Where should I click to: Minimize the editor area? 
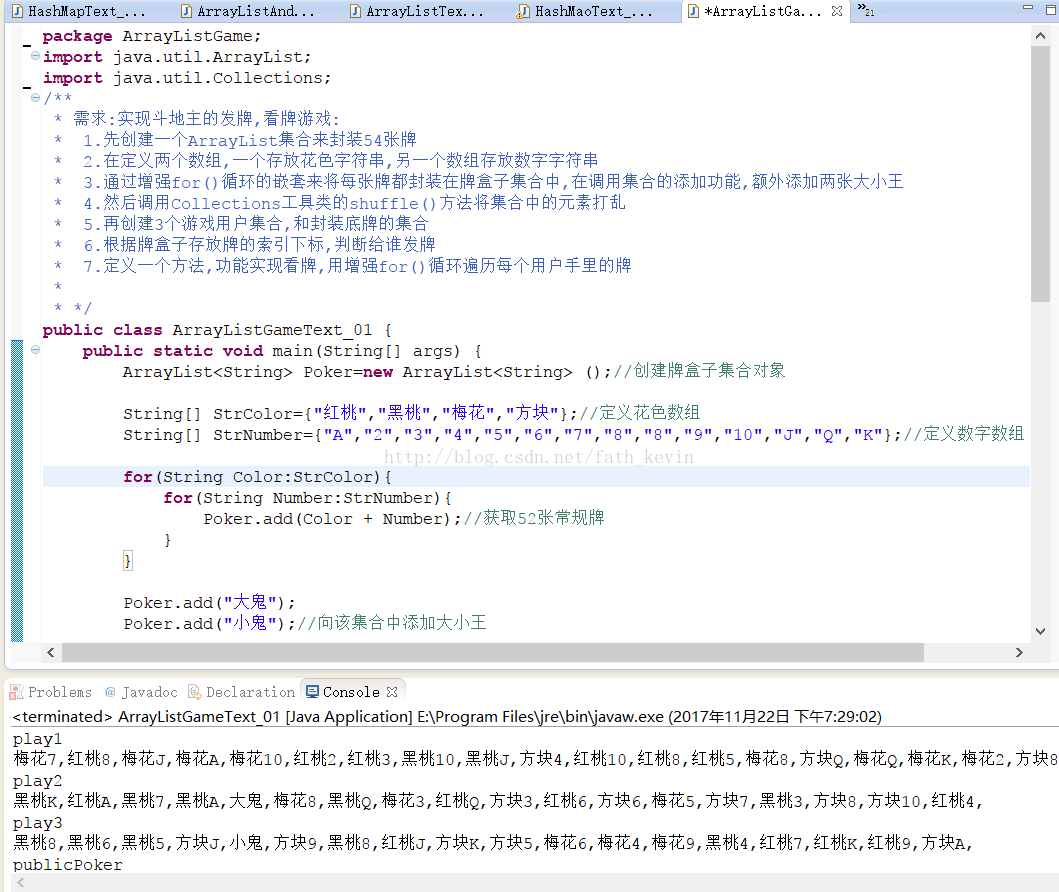coord(1028,7)
